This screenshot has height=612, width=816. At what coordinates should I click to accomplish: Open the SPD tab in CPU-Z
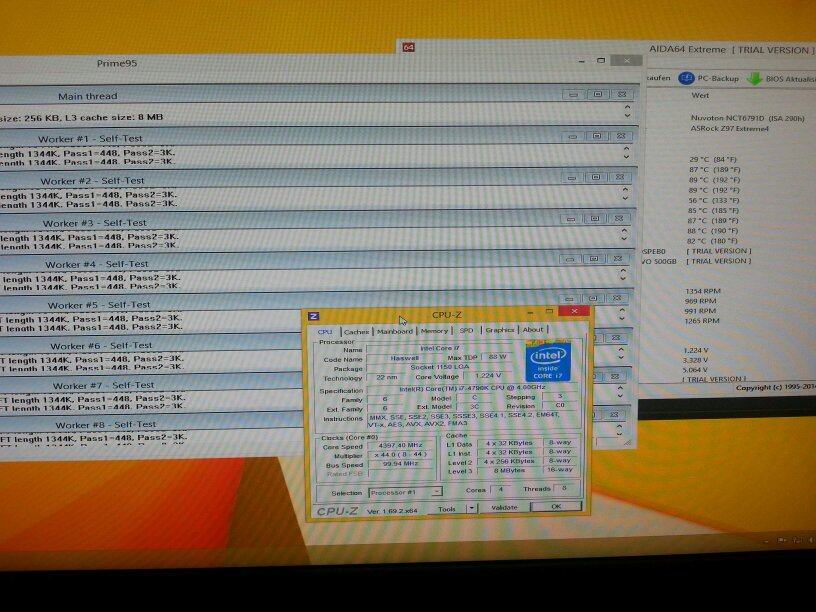click(x=466, y=330)
